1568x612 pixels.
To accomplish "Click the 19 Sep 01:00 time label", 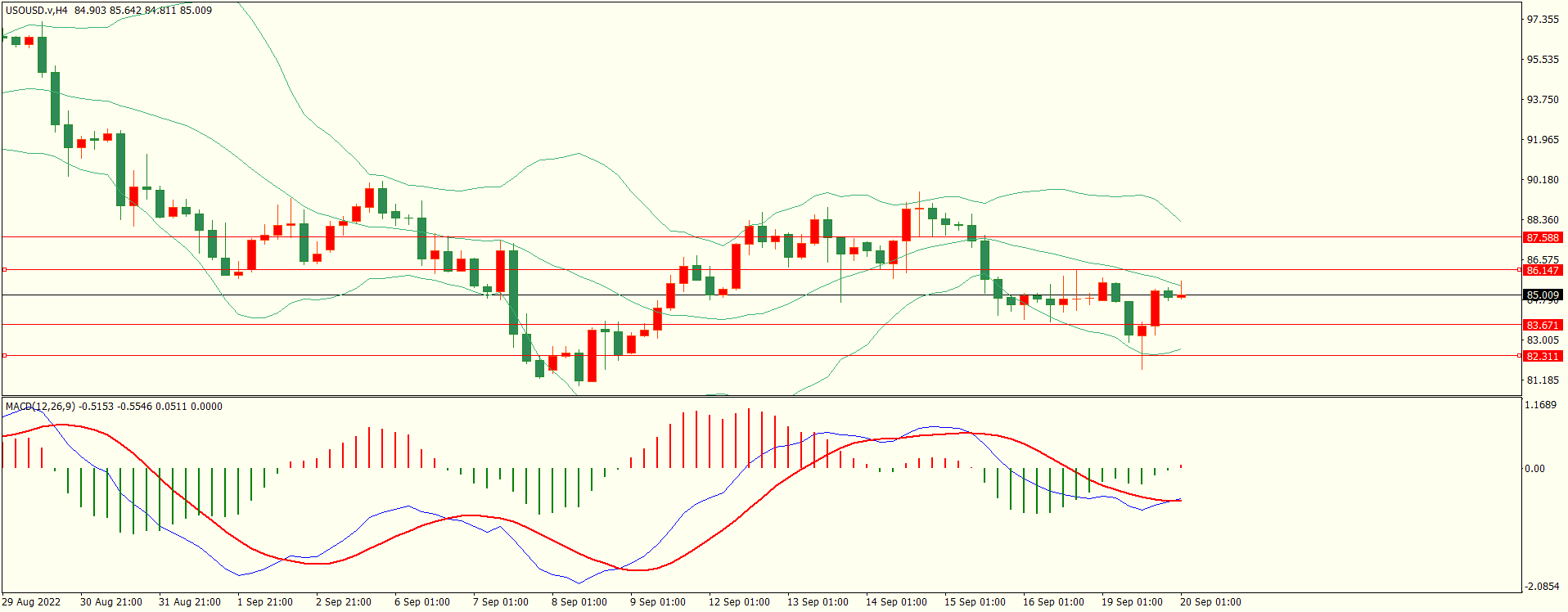I will click(x=1132, y=601).
